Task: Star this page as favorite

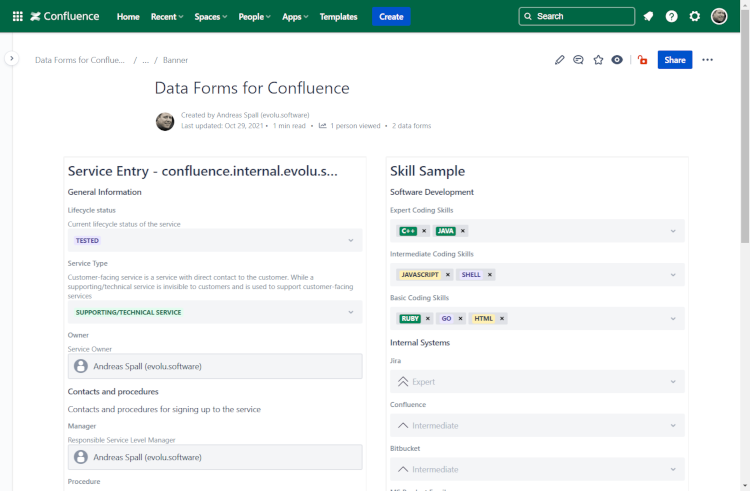Action: (x=598, y=60)
